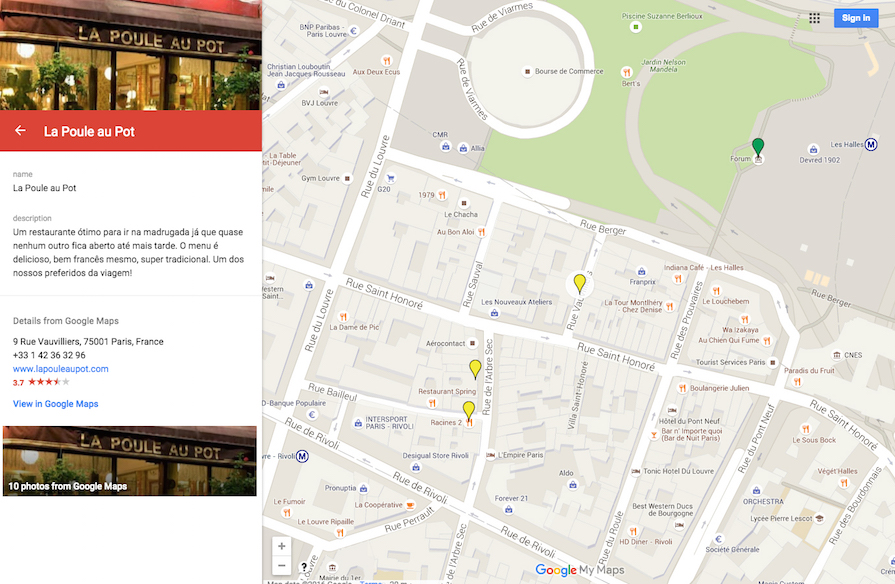Click the Details from Google Maps heading
Screen dimensions: 895x584
coord(66,321)
